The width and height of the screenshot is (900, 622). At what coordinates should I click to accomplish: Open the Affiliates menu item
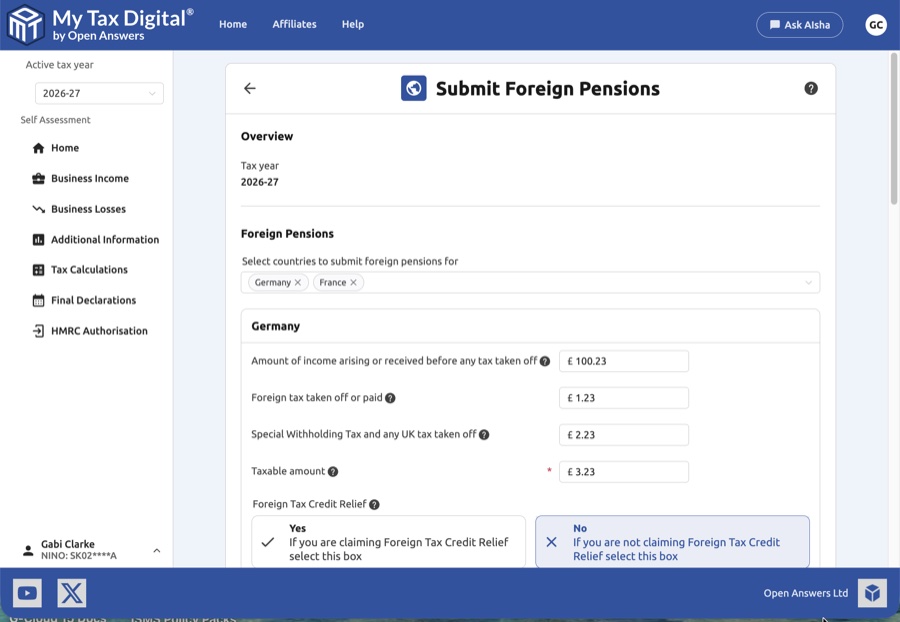294,24
